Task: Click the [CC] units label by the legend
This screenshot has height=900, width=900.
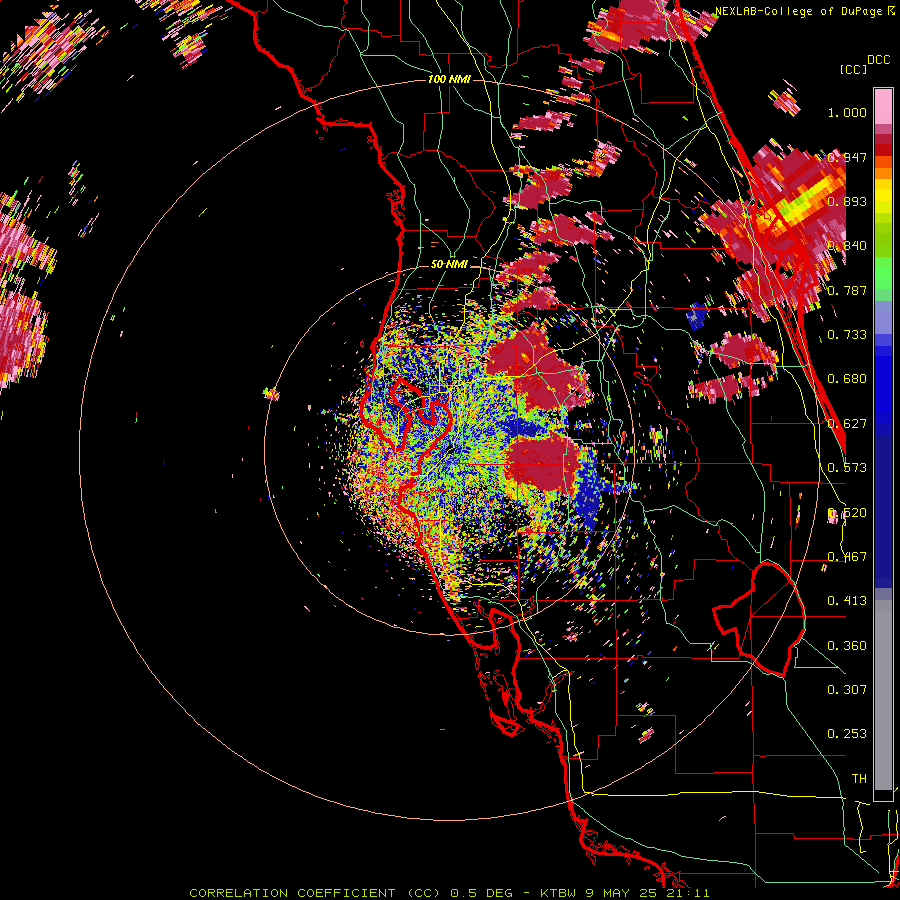Action: (854, 69)
